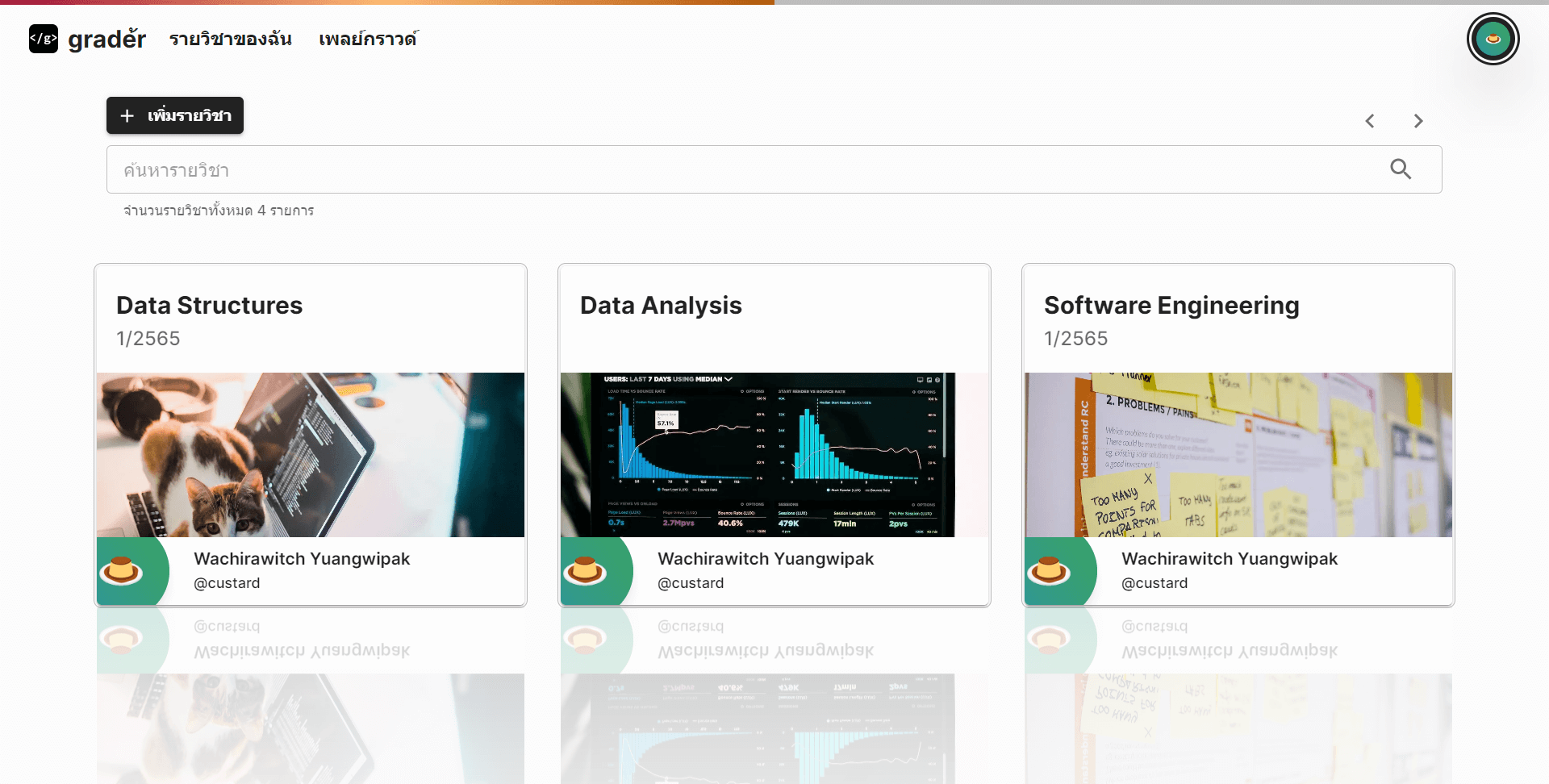
Task: Open the Software Engineering course title
Action: (1171, 306)
